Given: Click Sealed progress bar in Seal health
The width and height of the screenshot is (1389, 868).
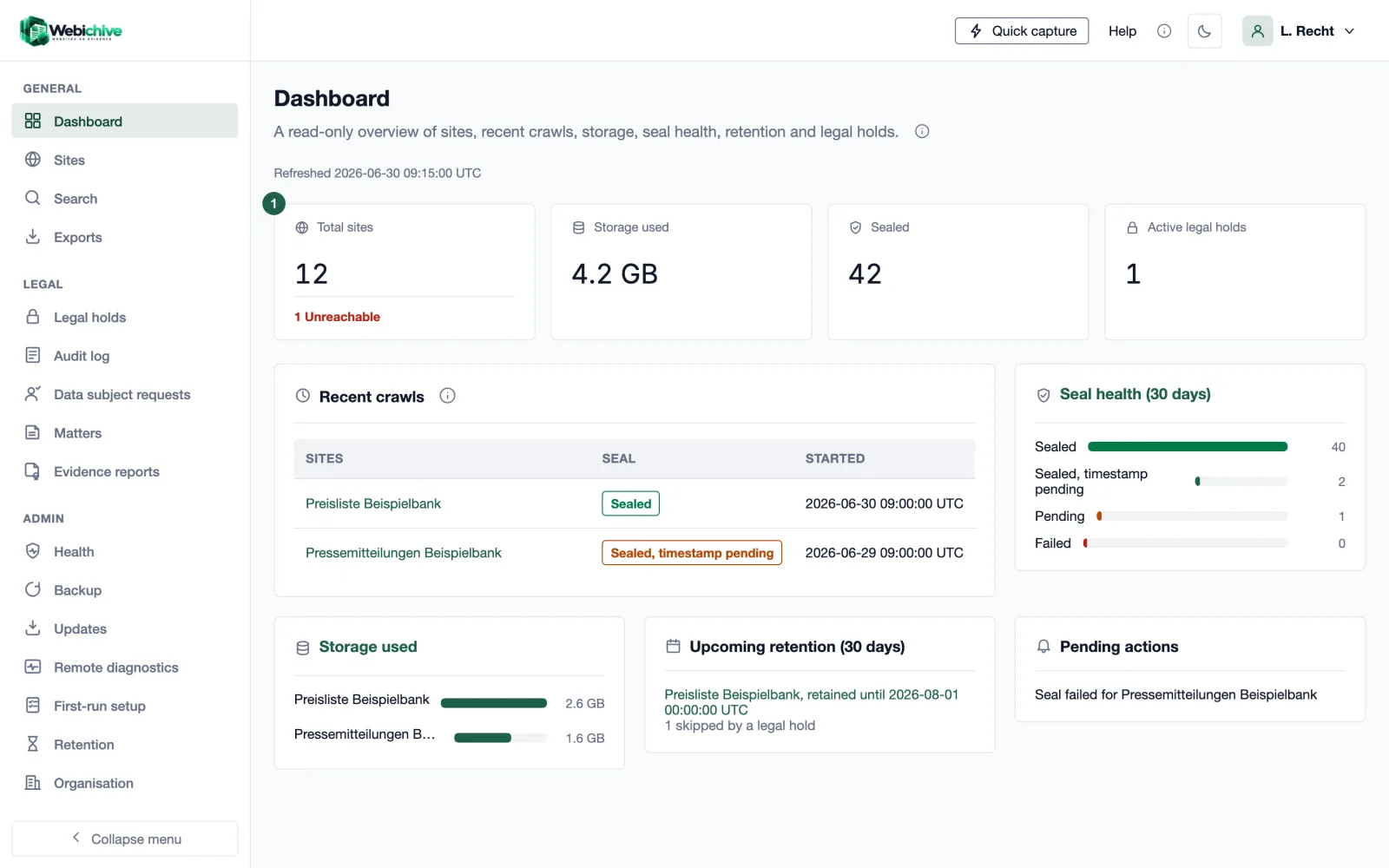Looking at the screenshot, I should click(x=1188, y=447).
